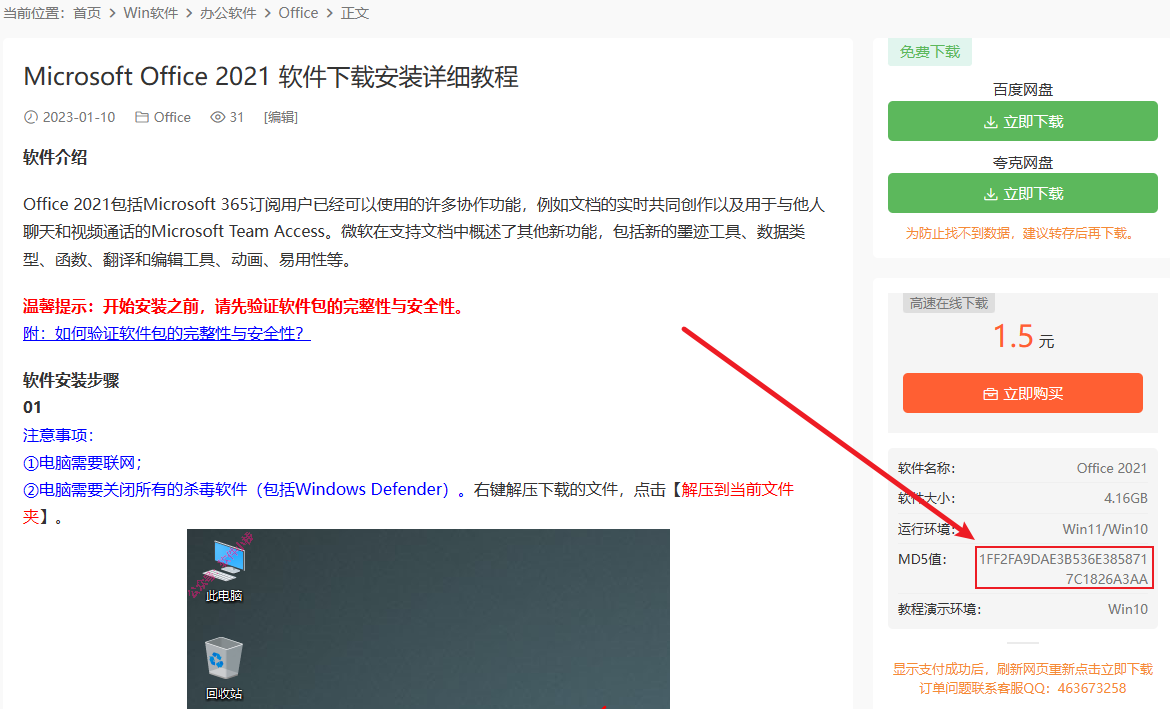
Task: Click the step number 01
Action: 32,407
